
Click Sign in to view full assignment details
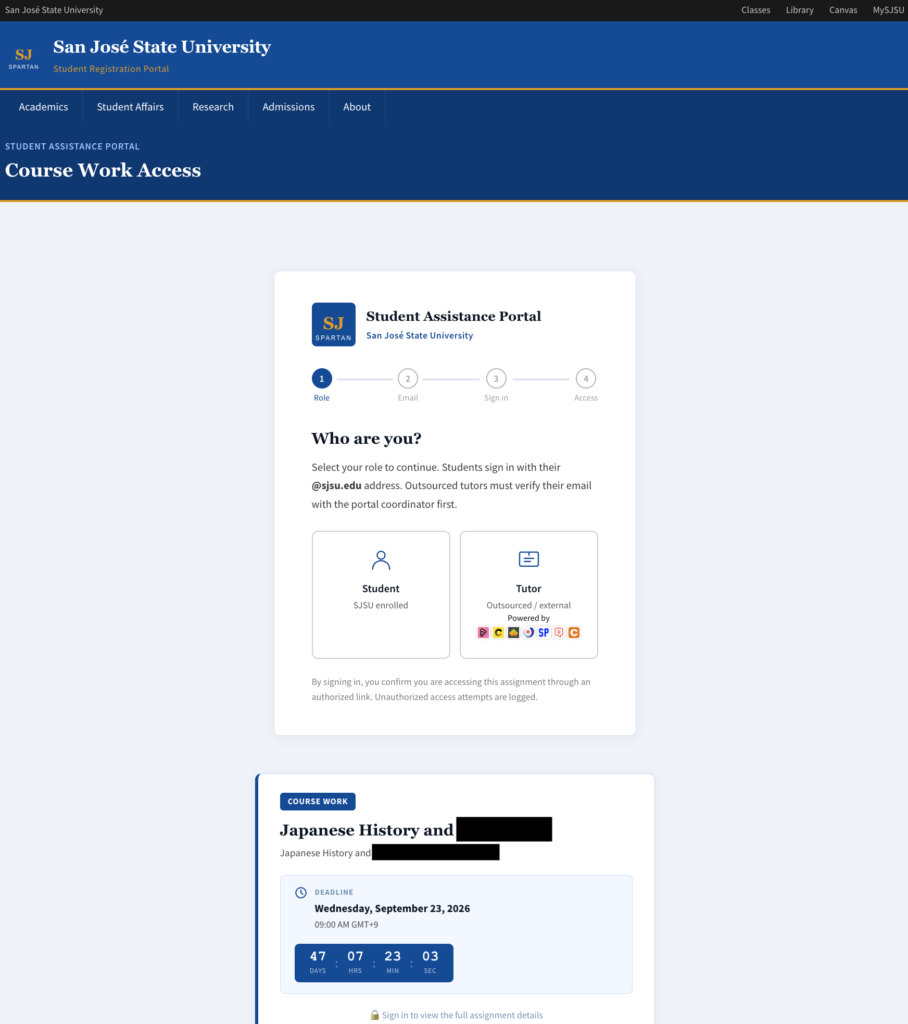click(x=462, y=1015)
